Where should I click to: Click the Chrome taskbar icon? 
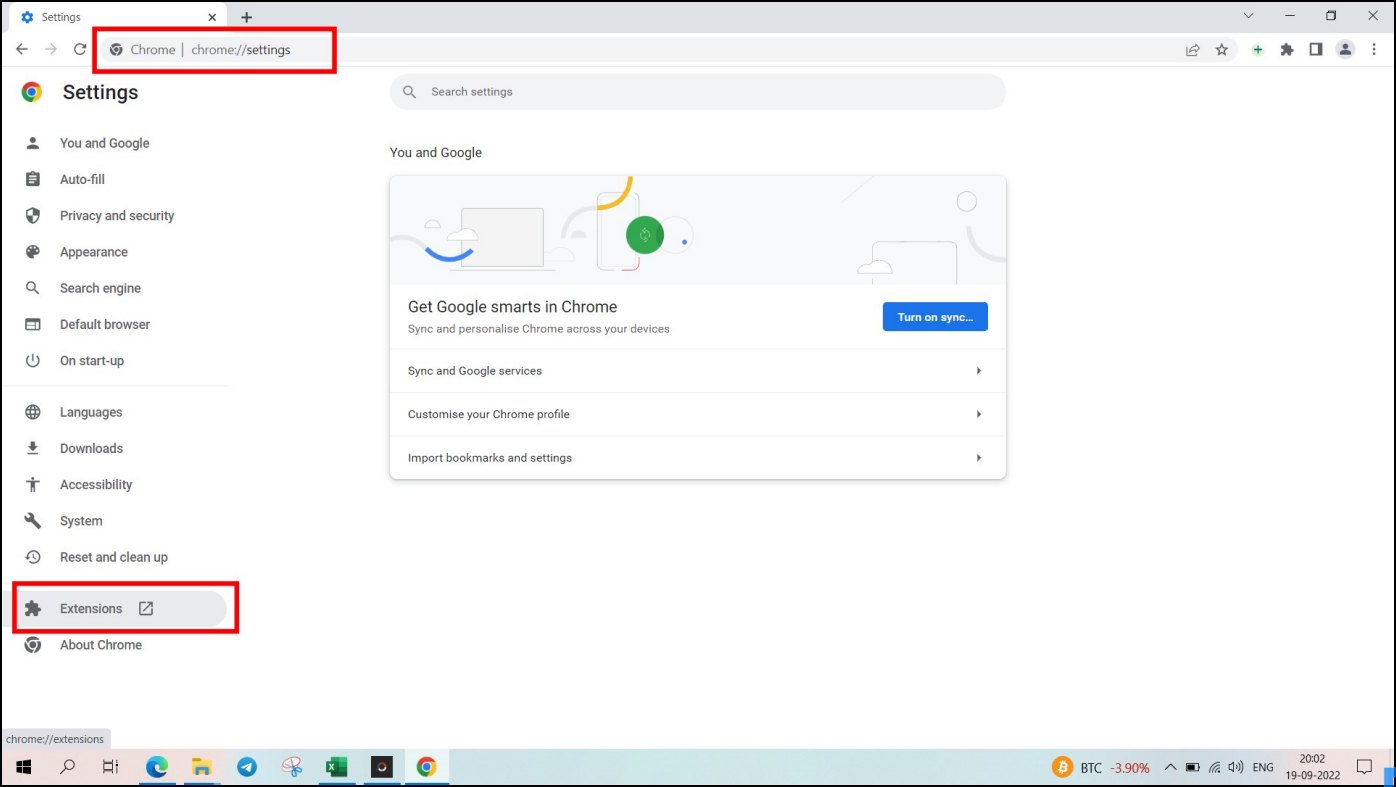(x=427, y=767)
